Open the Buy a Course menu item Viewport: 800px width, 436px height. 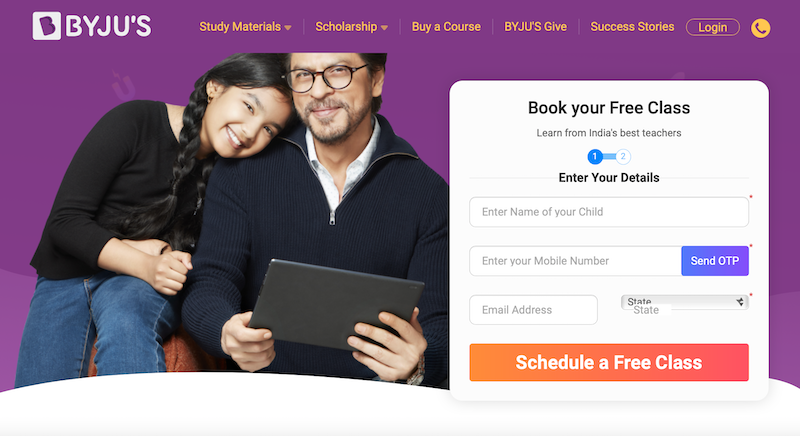(446, 27)
